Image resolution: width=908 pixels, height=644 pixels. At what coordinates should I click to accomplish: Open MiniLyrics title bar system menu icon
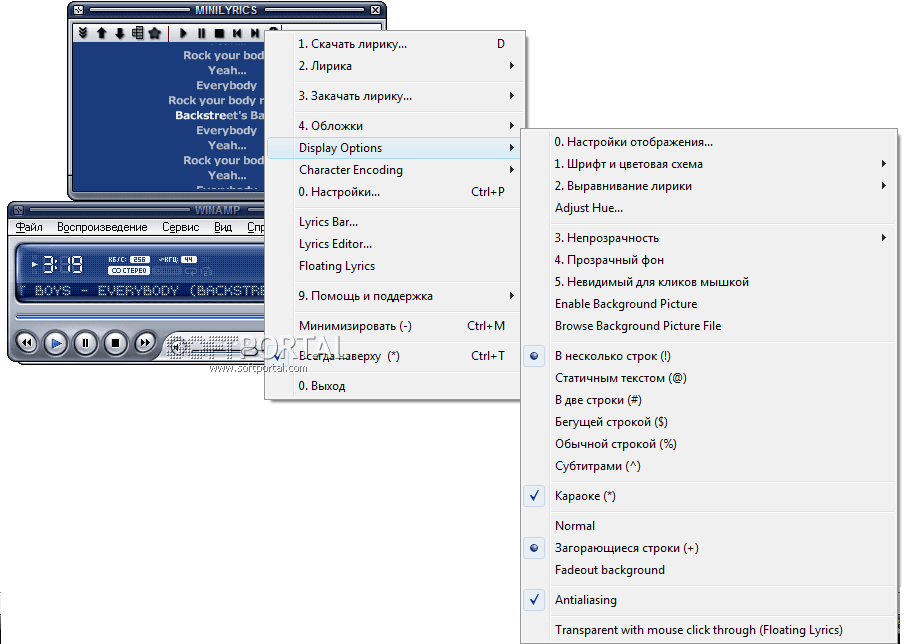point(79,10)
